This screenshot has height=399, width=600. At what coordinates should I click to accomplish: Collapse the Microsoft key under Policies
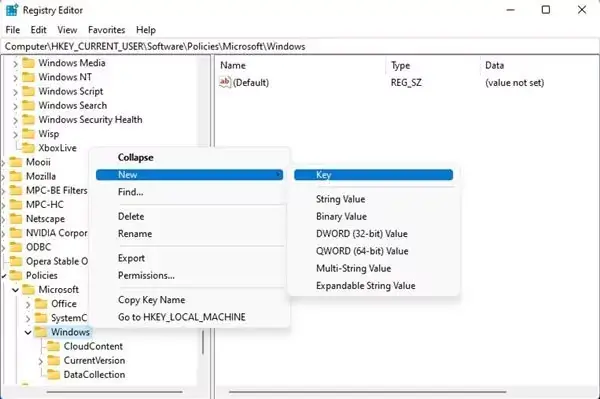pos(15,290)
